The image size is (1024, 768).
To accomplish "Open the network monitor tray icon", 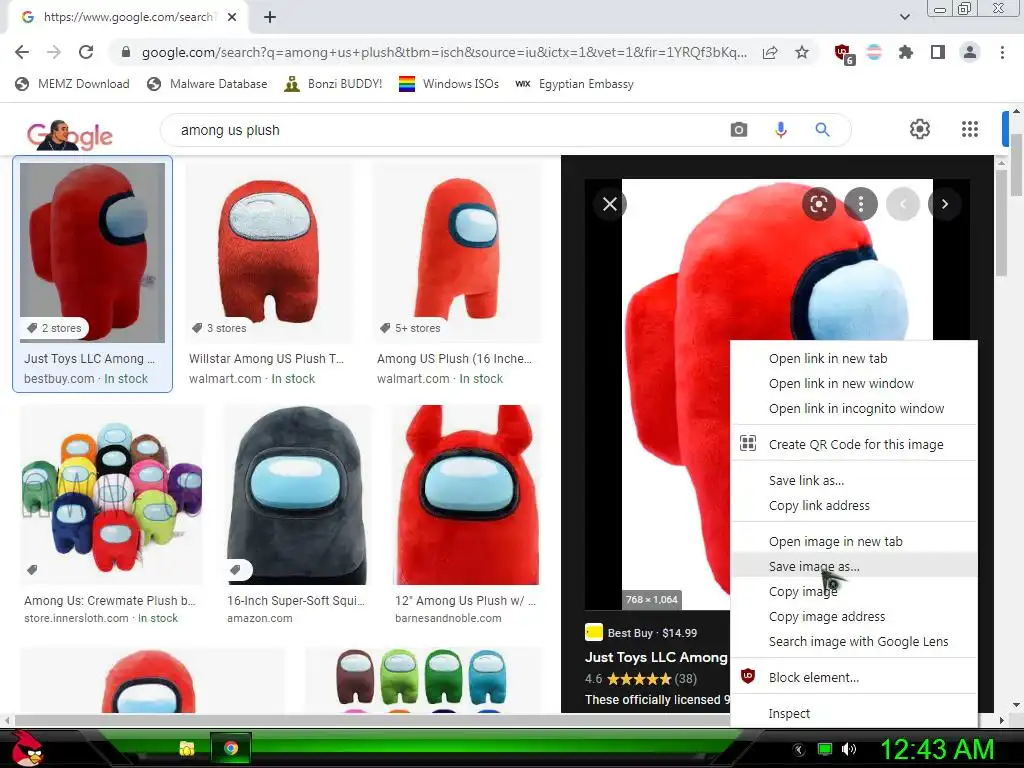I will point(825,749).
